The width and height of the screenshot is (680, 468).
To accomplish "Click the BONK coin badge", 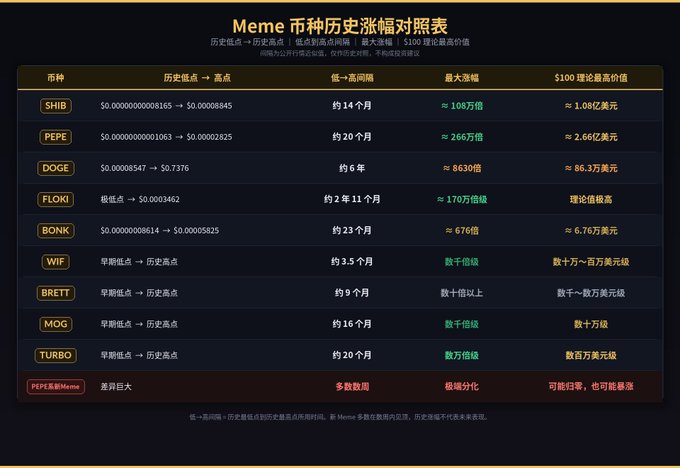I will pyautogui.click(x=56, y=231).
